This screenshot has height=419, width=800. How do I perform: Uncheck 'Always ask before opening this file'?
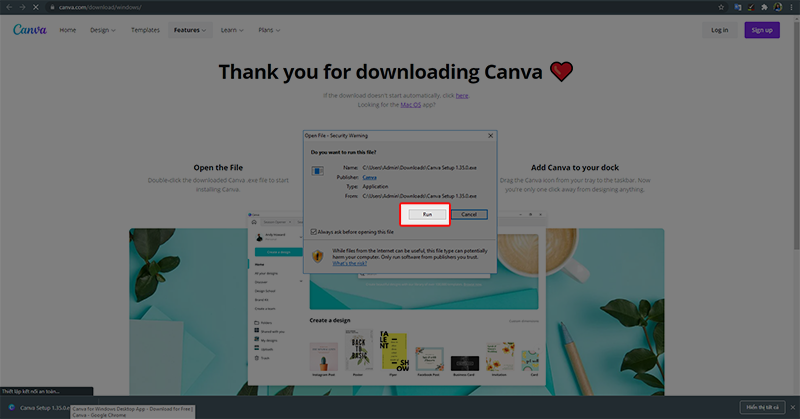[314, 230]
